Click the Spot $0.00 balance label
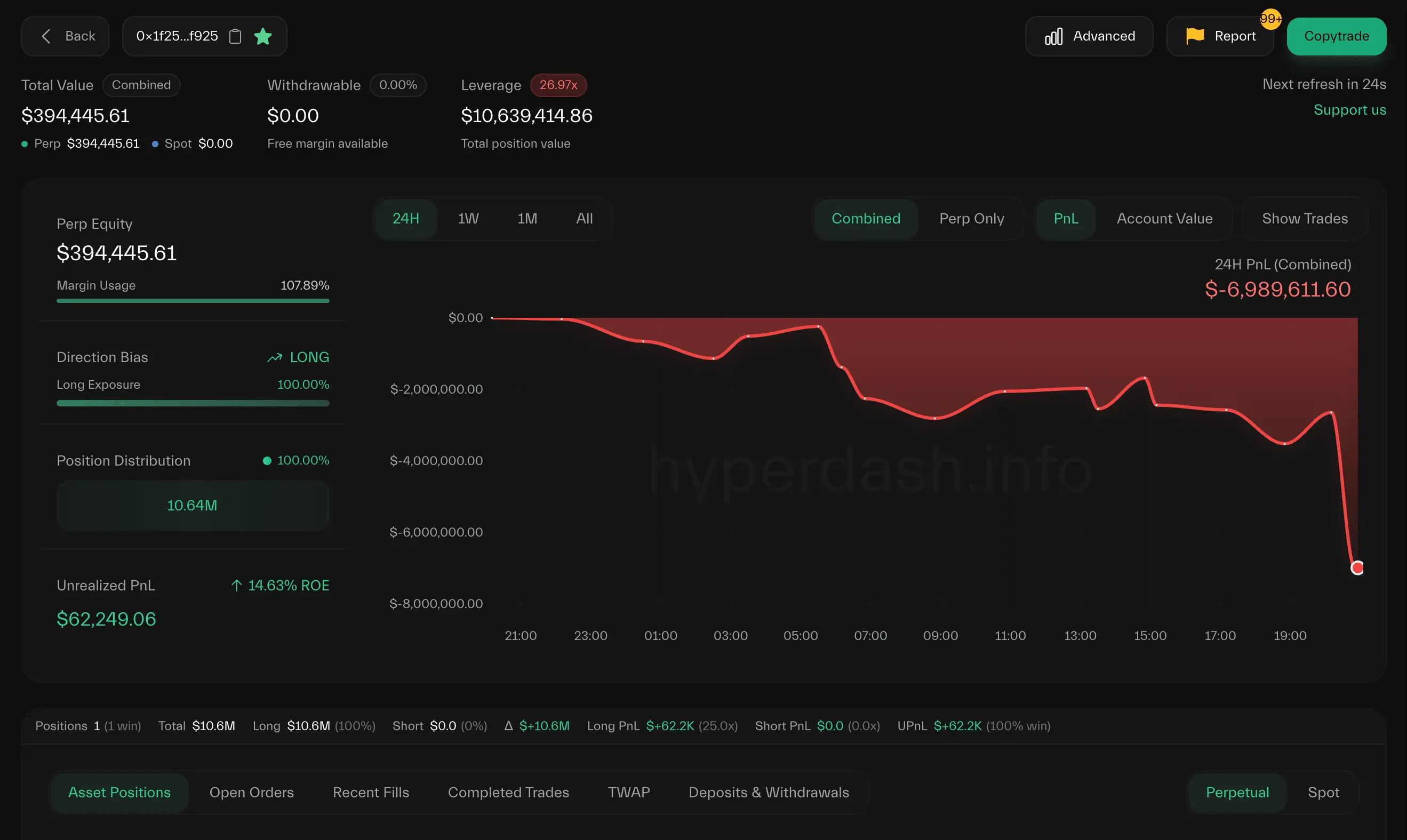1407x840 pixels. [x=193, y=144]
